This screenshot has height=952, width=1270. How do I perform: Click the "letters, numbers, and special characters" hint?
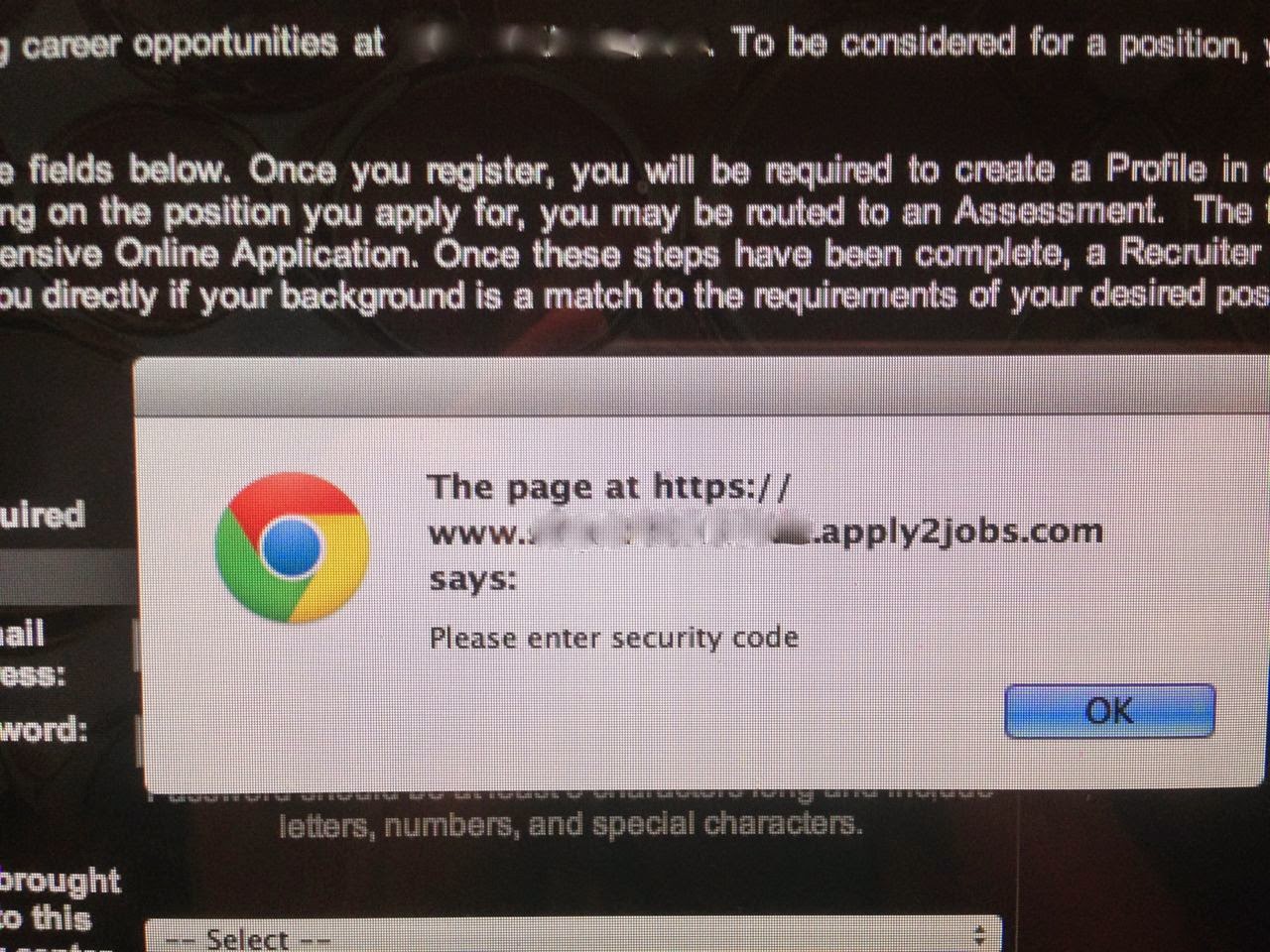click(571, 824)
